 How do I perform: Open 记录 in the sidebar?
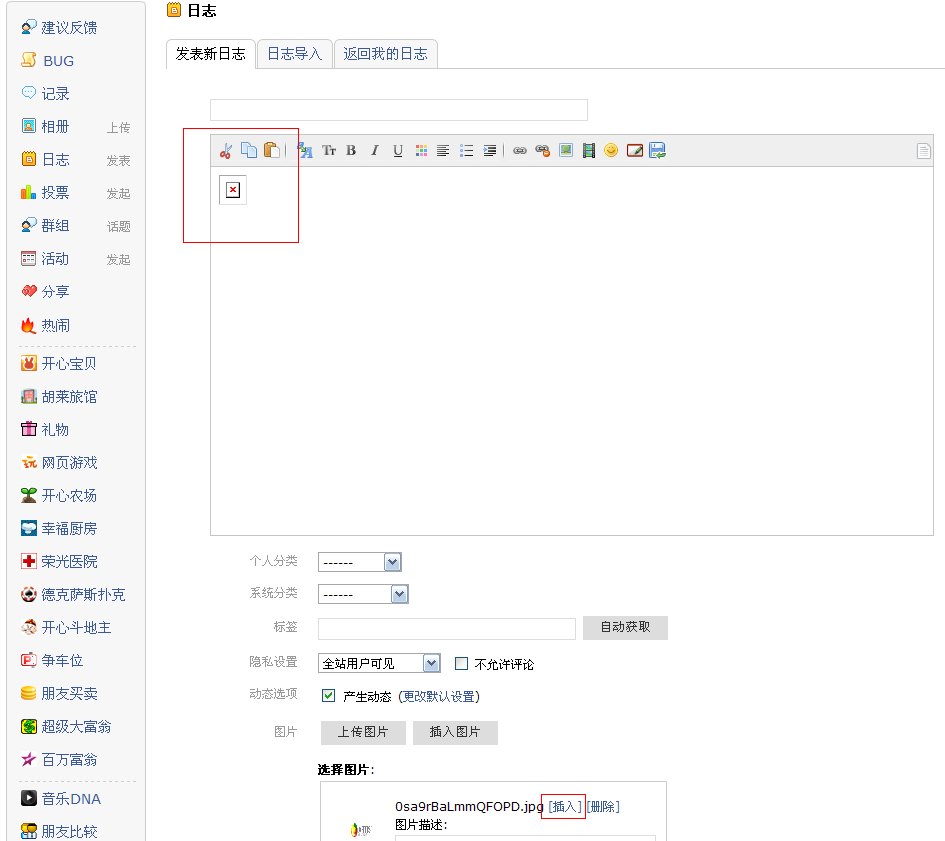55,94
